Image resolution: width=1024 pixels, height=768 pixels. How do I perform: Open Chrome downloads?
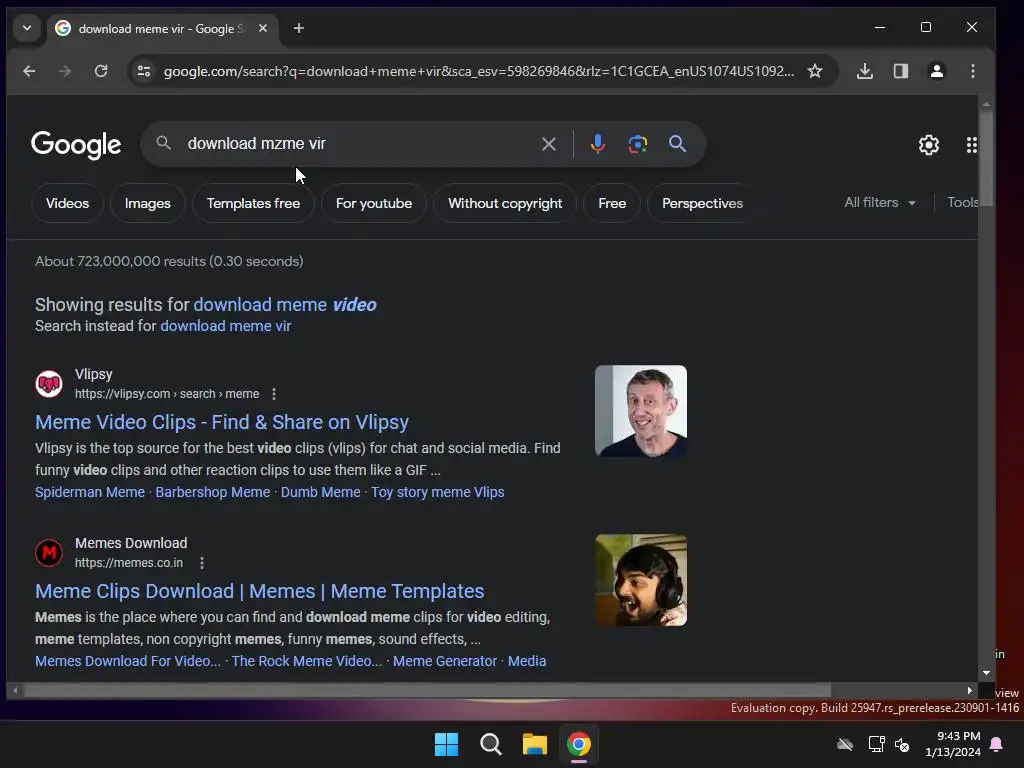[x=865, y=71]
